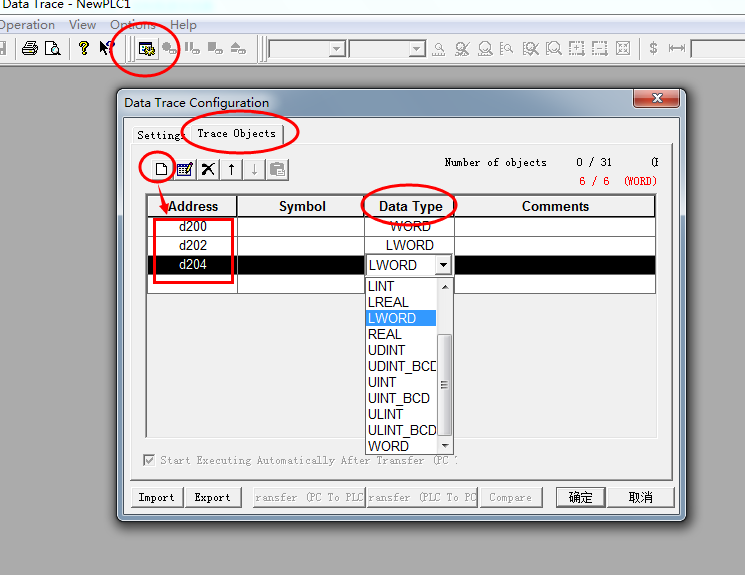Click the Delete object scissors icon
The height and width of the screenshot is (575, 745).
click(x=208, y=169)
